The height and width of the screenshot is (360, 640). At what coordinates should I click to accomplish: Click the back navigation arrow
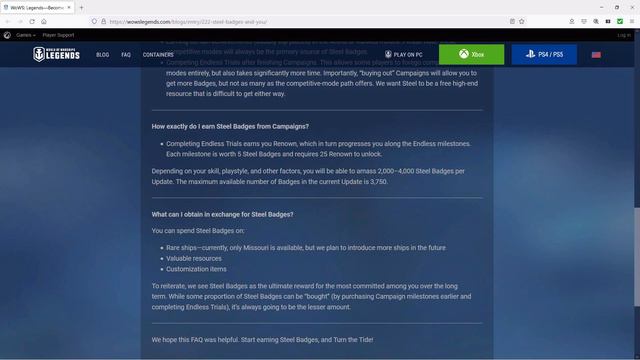(8, 22)
